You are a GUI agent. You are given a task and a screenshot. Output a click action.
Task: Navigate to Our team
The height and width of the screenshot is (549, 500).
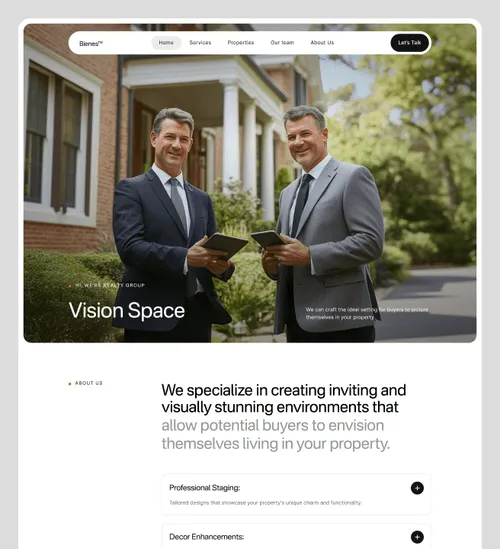[282, 43]
